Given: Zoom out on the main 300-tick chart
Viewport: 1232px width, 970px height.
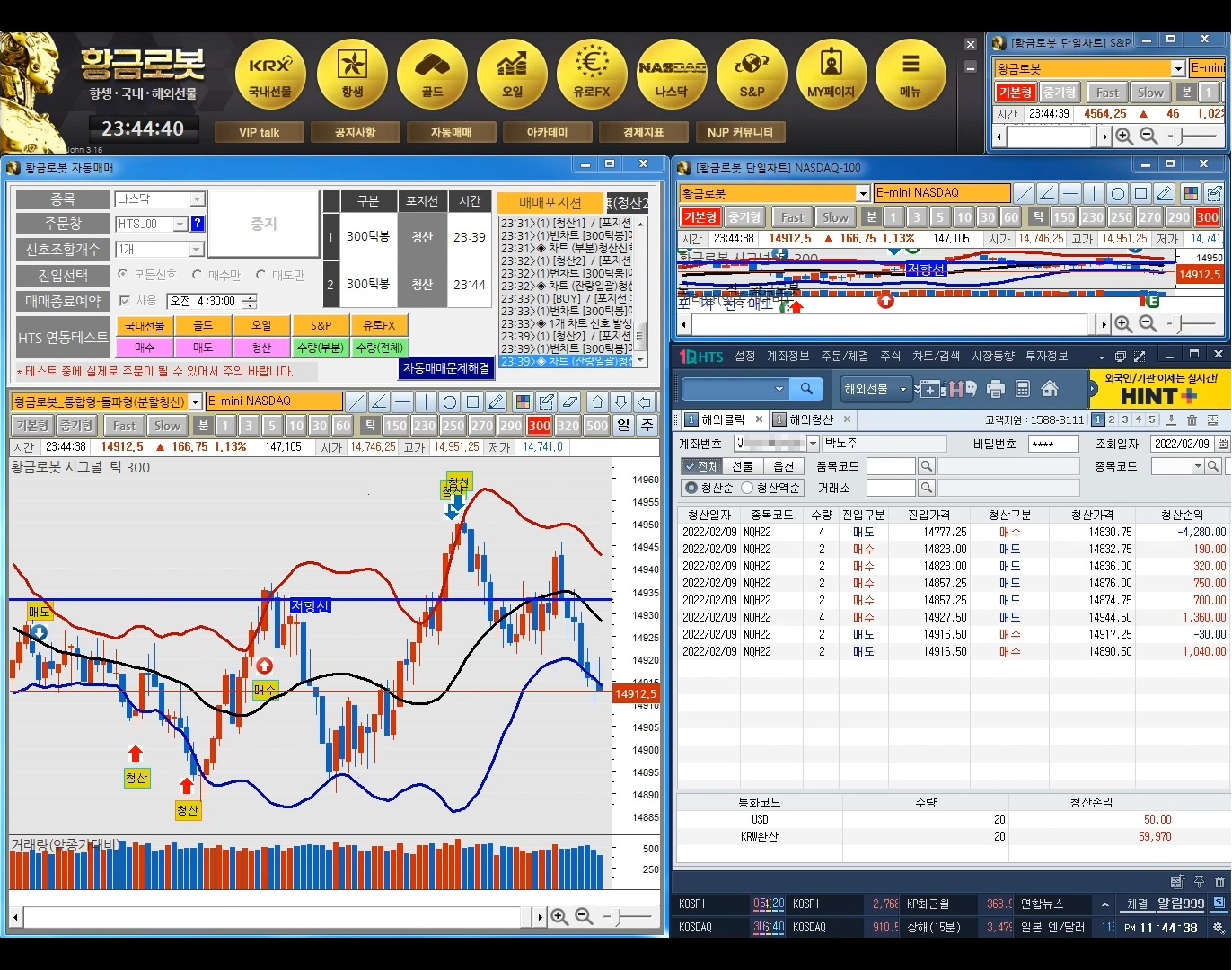Looking at the screenshot, I should 584,917.
